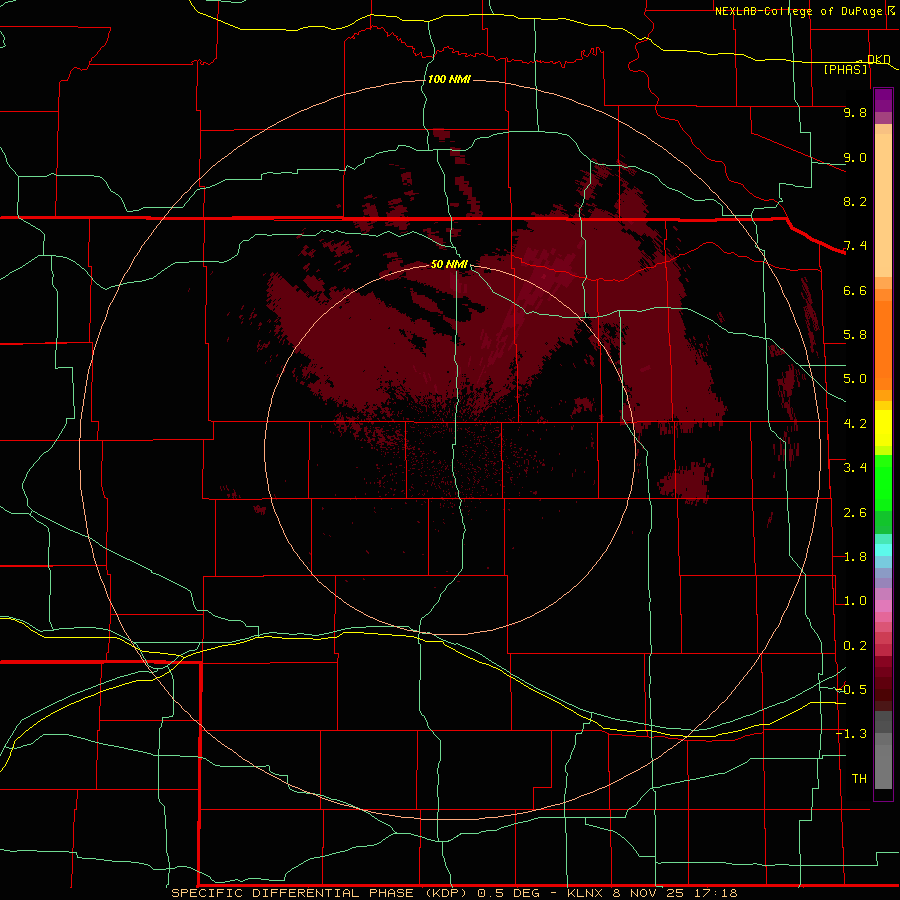Image resolution: width=900 pixels, height=900 pixels.
Task: Click the 4.2 legend value
Action: coord(855,424)
